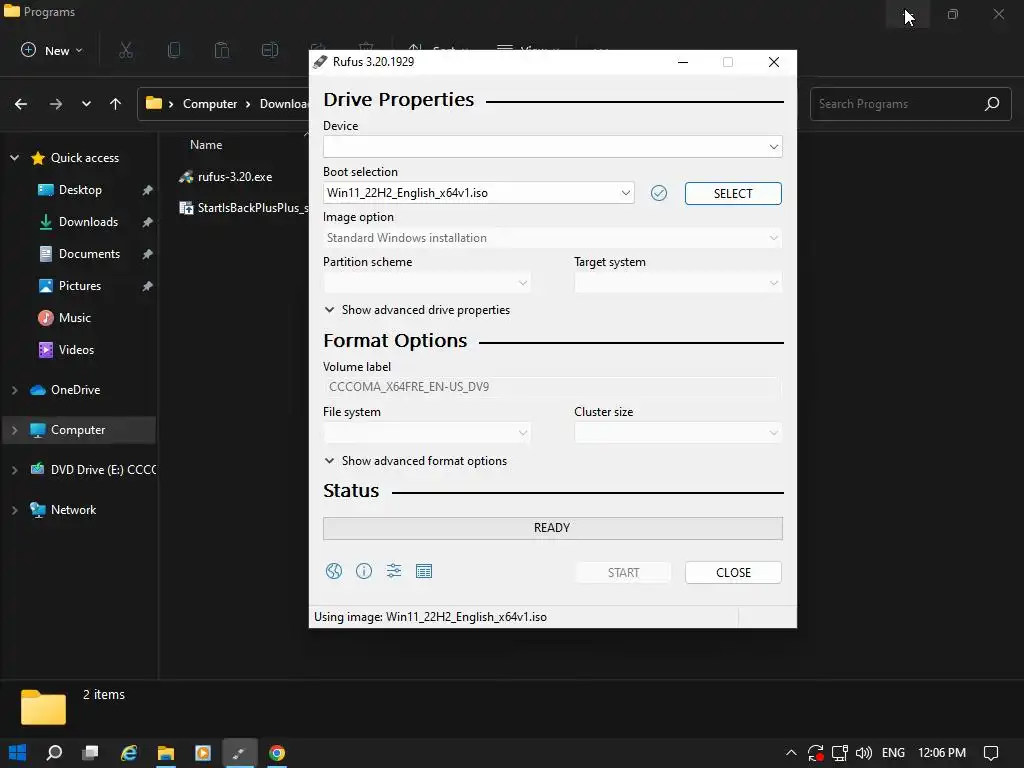Click the Name column header
This screenshot has height=768, width=1024.
pyautogui.click(x=206, y=145)
